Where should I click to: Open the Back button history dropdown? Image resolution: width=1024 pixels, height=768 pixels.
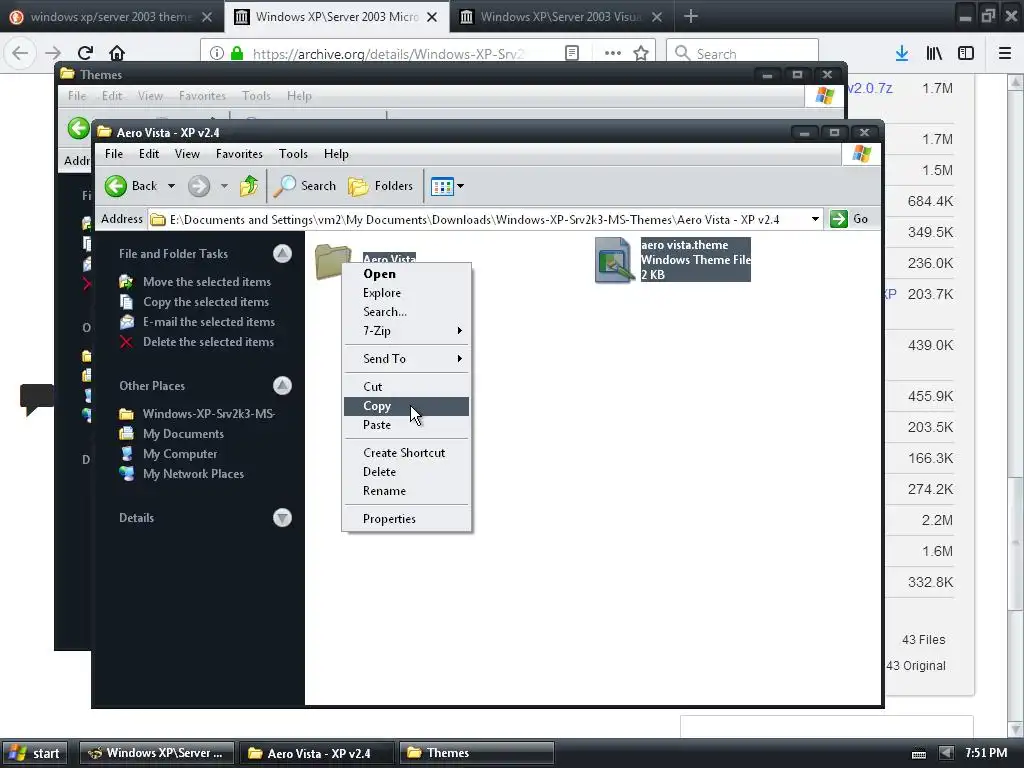coord(171,186)
